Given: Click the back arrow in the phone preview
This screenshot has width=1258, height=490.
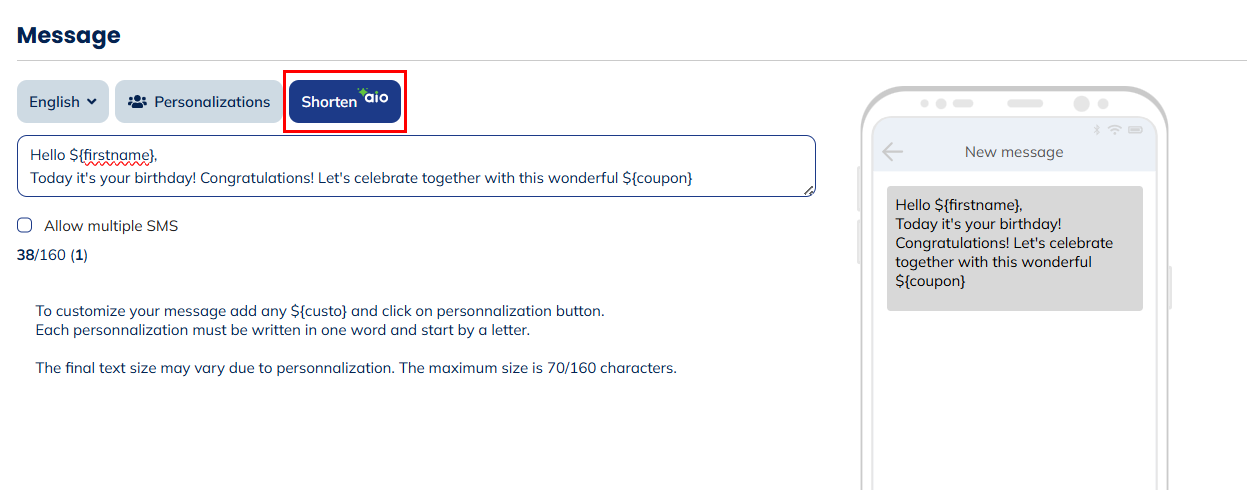Looking at the screenshot, I should (892, 152).
